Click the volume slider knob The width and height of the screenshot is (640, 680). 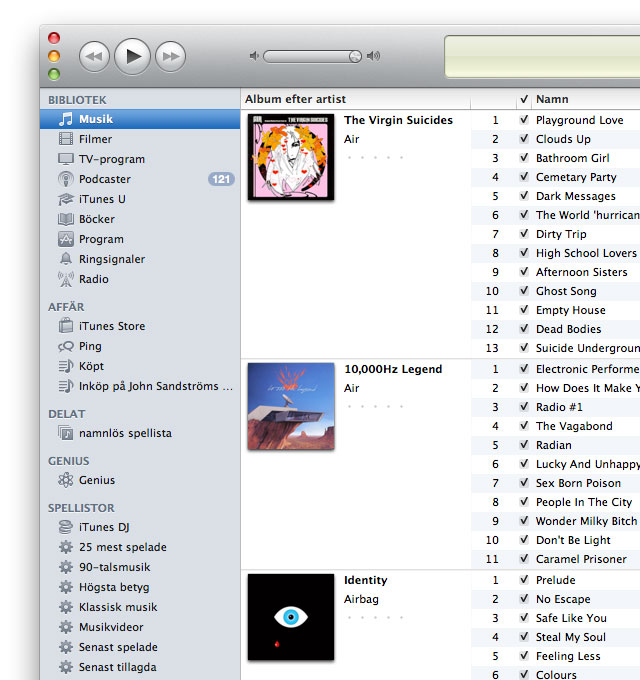click(x=355, y=56)
